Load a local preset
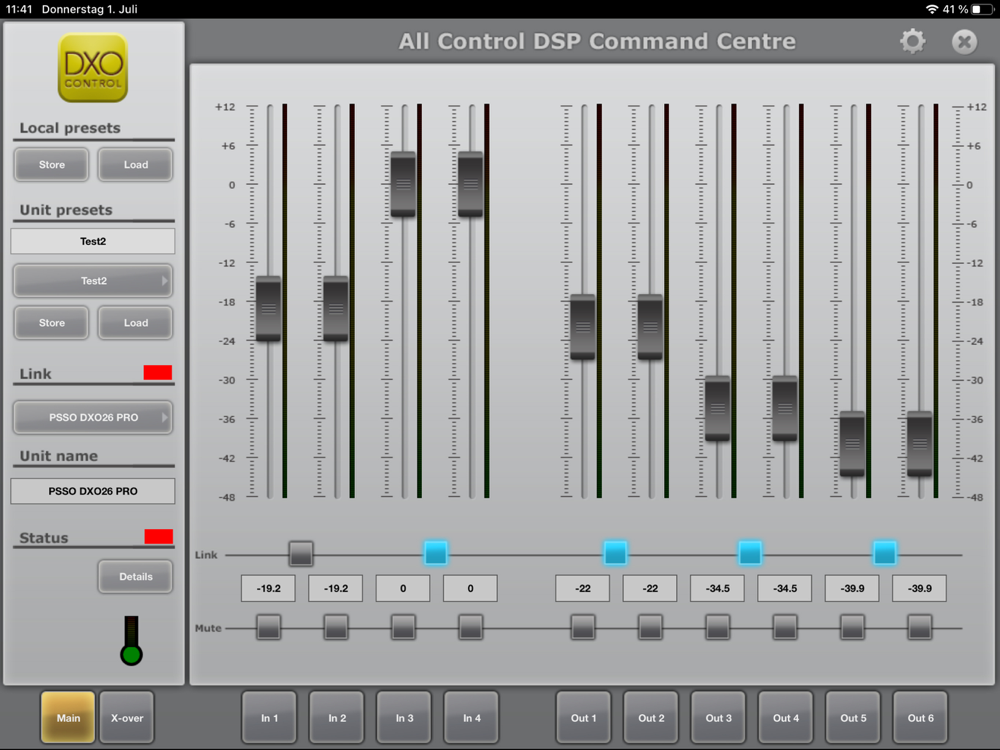 (135, 165)
